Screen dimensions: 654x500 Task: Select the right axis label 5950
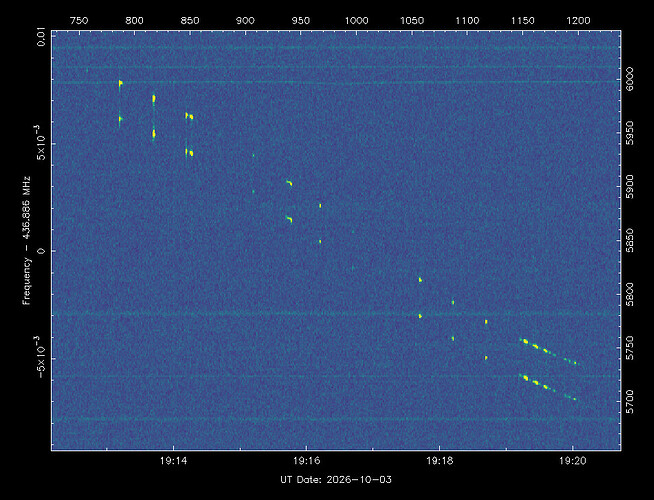[630, 133]
